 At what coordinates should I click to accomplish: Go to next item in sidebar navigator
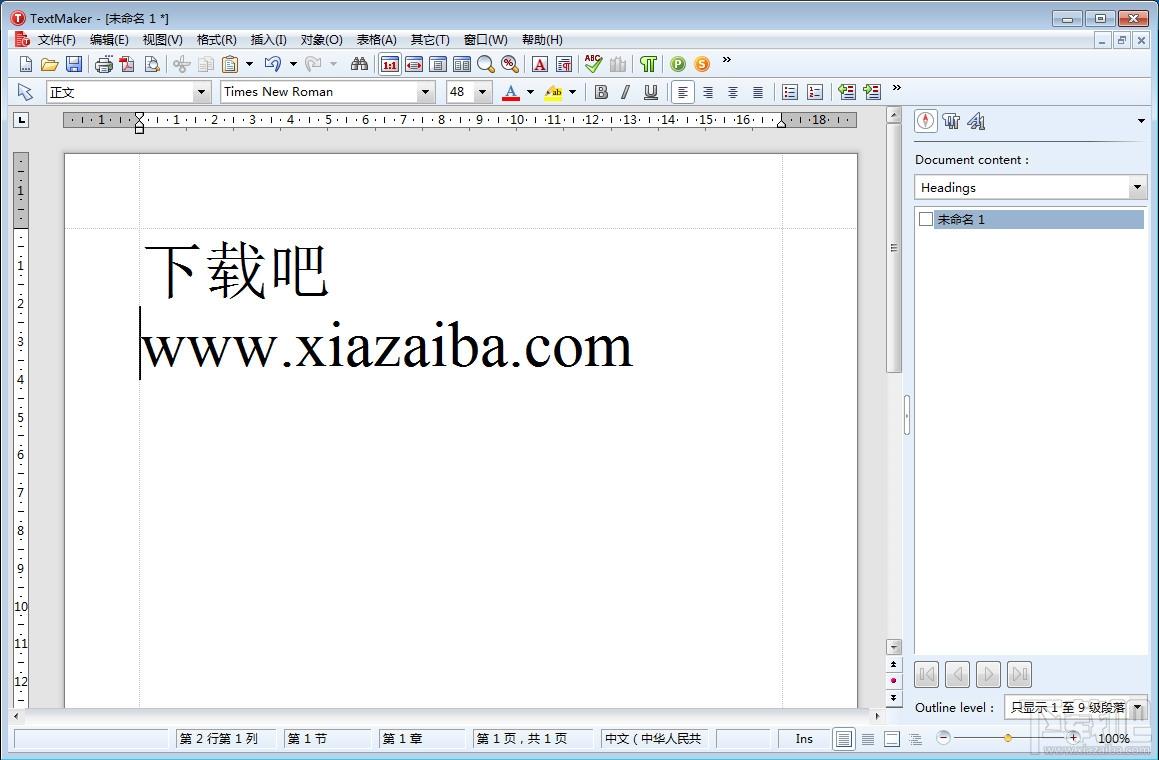[988, 674]
